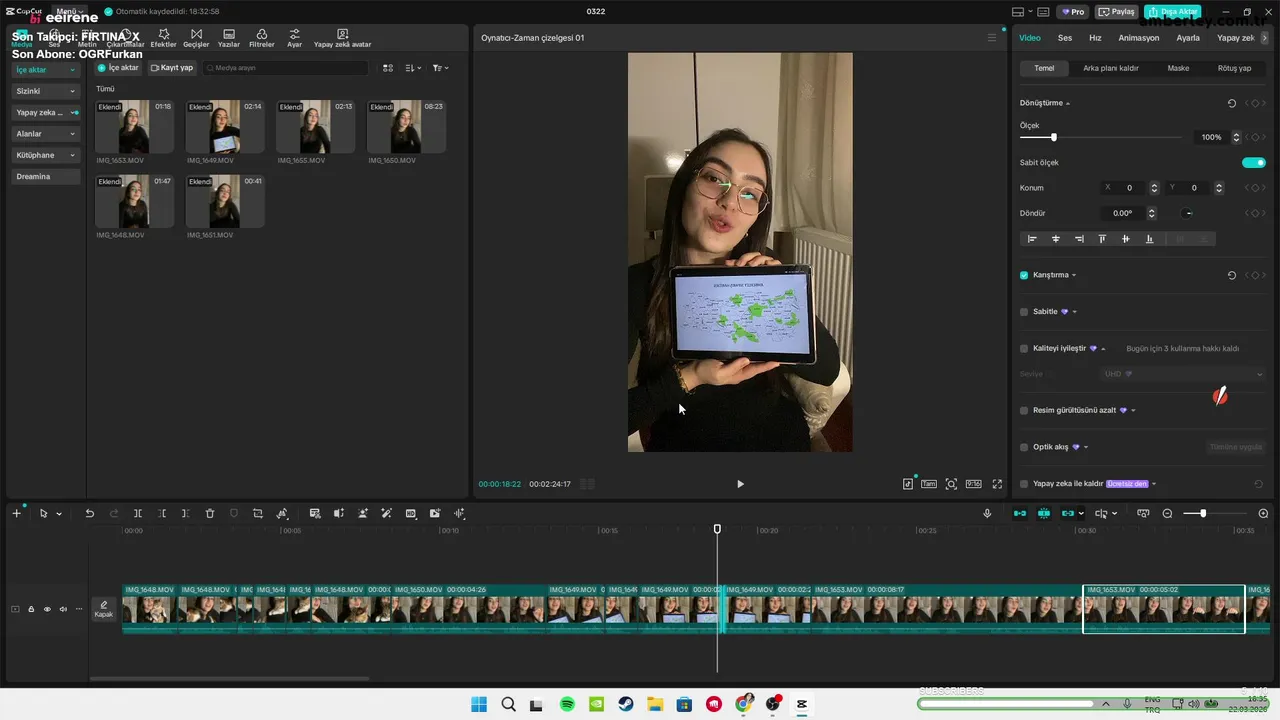Image resolution: width=1280 pixels, height=720 pixels.
Task: Play the preview video
Action: [x=740, y=484]
